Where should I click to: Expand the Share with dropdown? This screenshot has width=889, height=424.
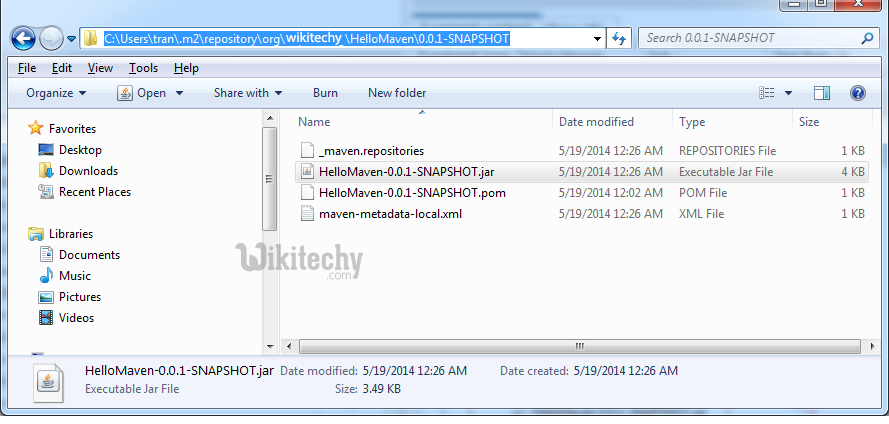[248, 93]
